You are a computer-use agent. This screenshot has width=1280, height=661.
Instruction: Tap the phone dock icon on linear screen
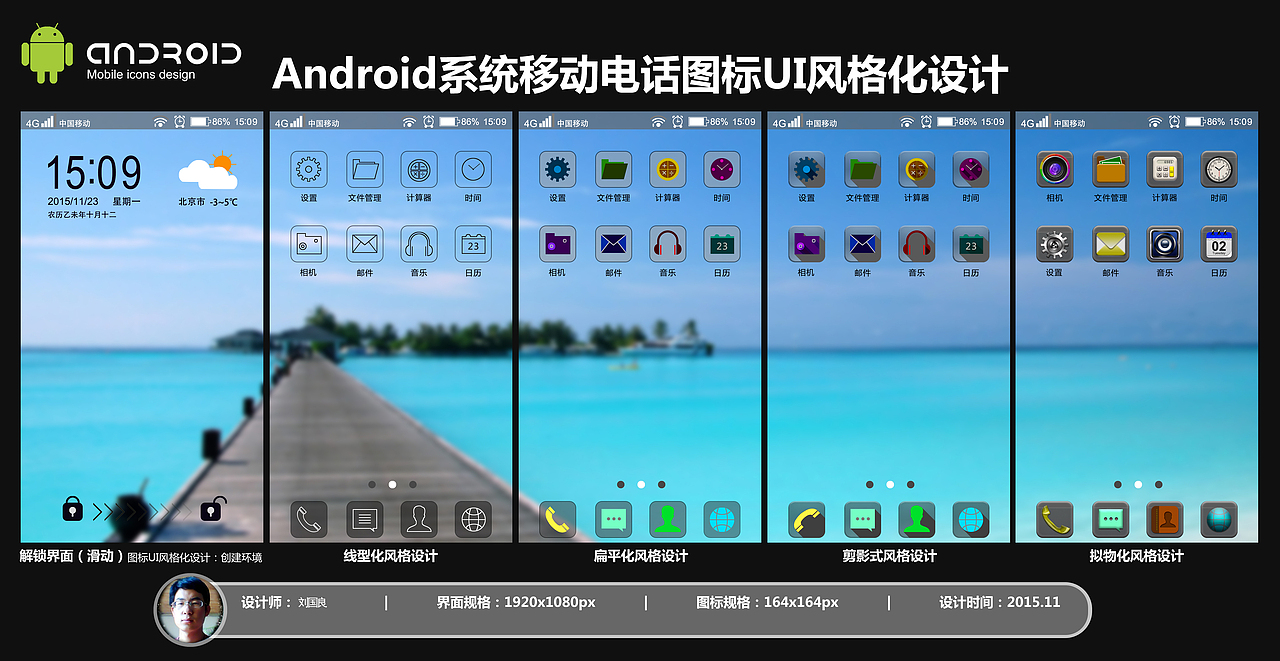point(309,518)
